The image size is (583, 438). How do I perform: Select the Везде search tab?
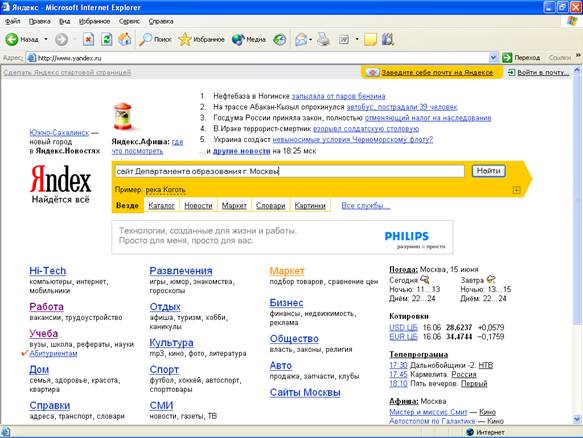[x=127, y=206]
